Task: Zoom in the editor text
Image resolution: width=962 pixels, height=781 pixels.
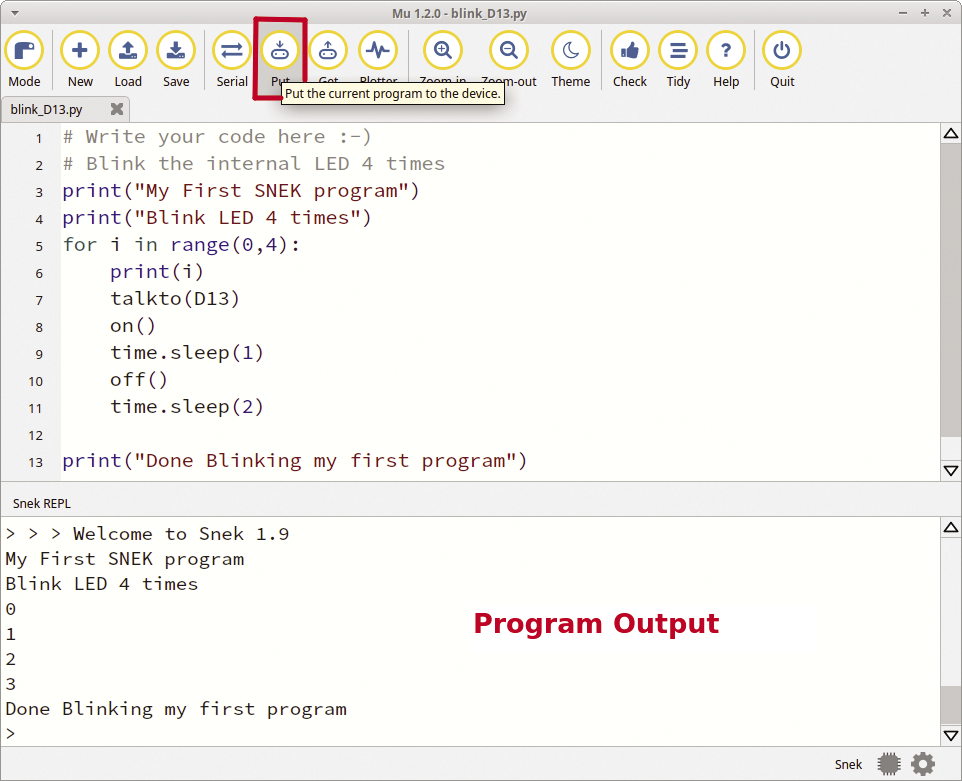Action: click(443, 60)
